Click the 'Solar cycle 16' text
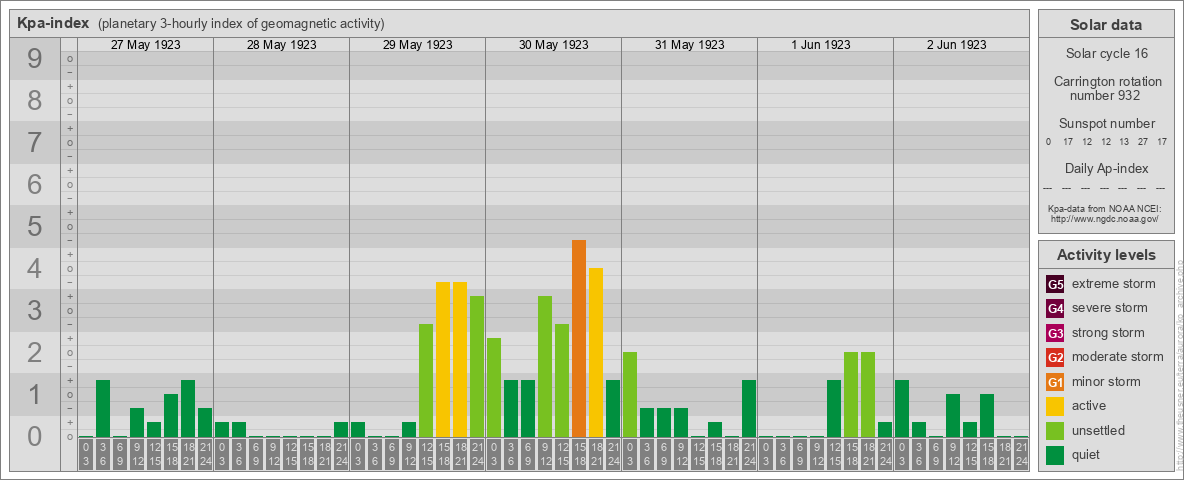 [x=1106, y=54]
